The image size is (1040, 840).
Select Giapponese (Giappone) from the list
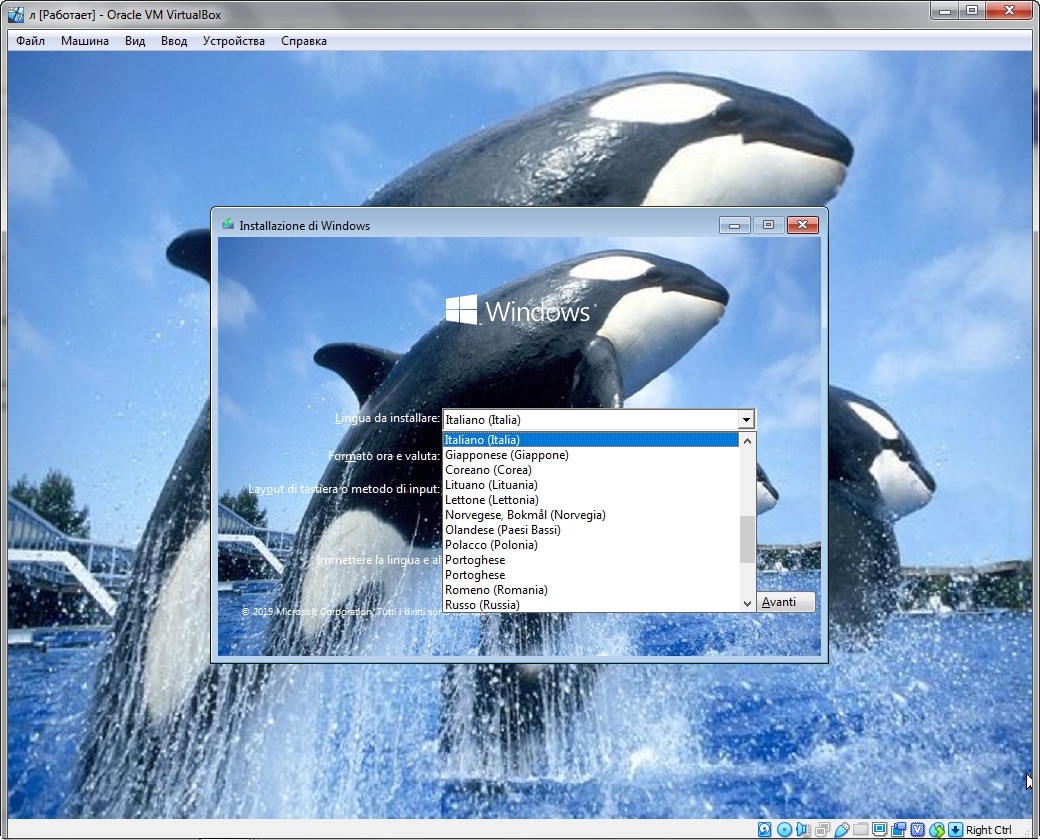(506, 455)
